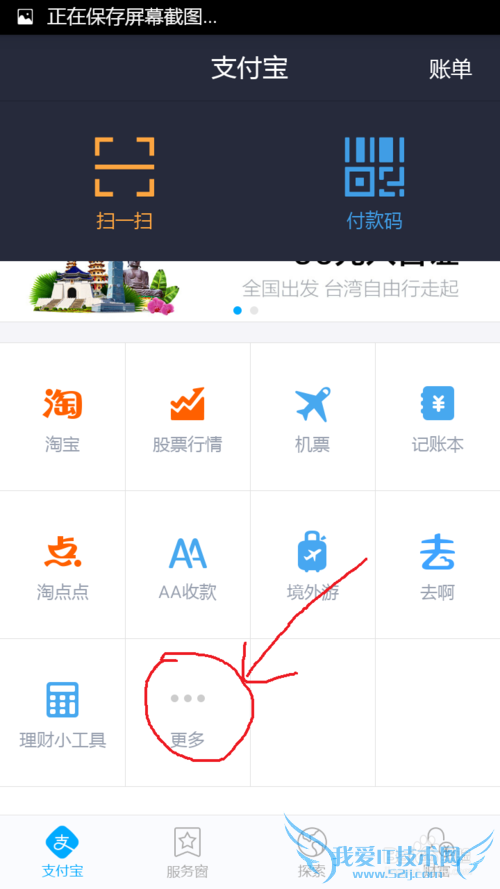Open the 淘宝 app icon
This screenshot has height=889, width=500.
(63, 404)
